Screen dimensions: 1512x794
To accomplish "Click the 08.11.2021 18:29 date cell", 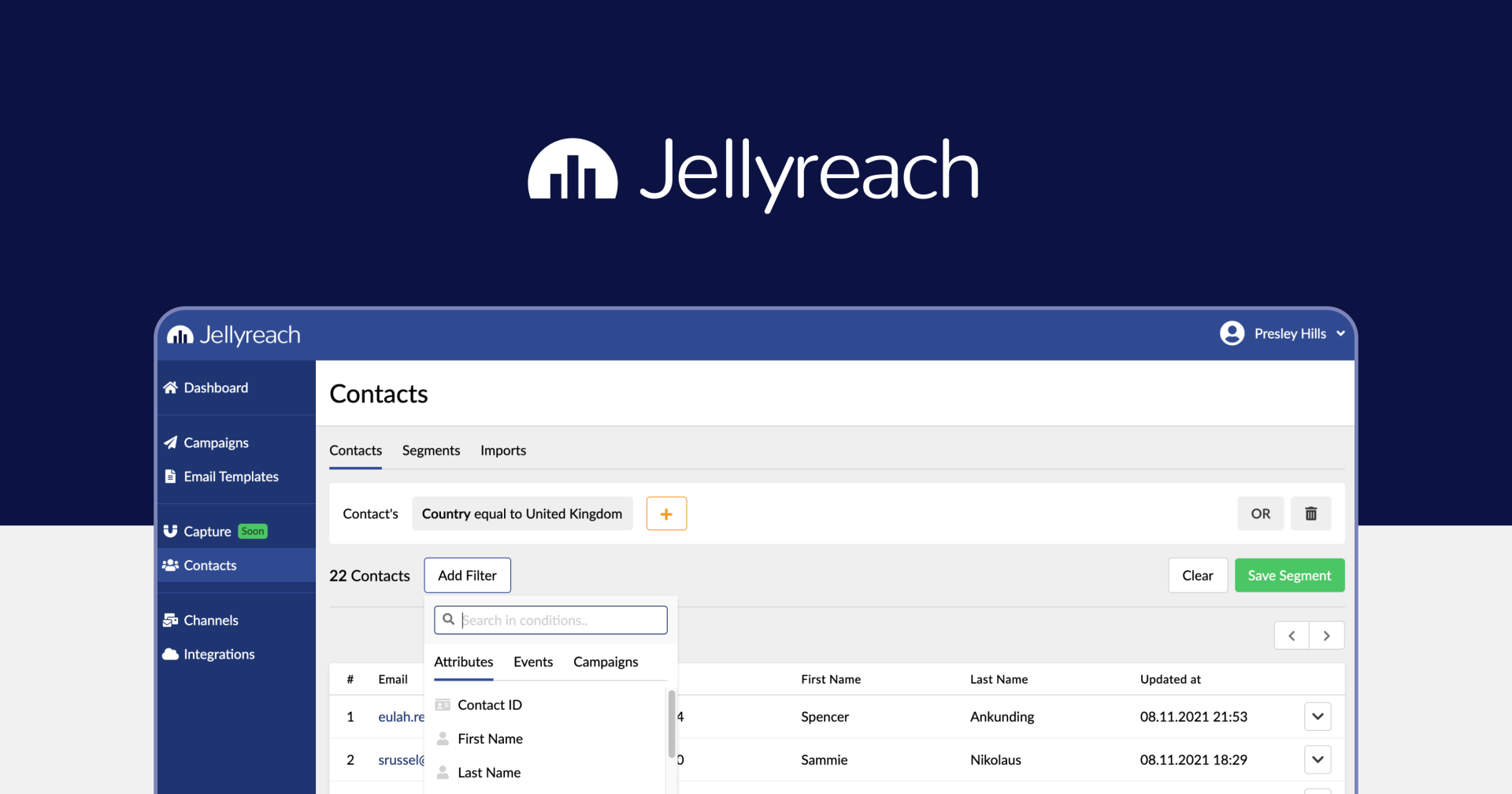I will click(x=1193, y=760).
